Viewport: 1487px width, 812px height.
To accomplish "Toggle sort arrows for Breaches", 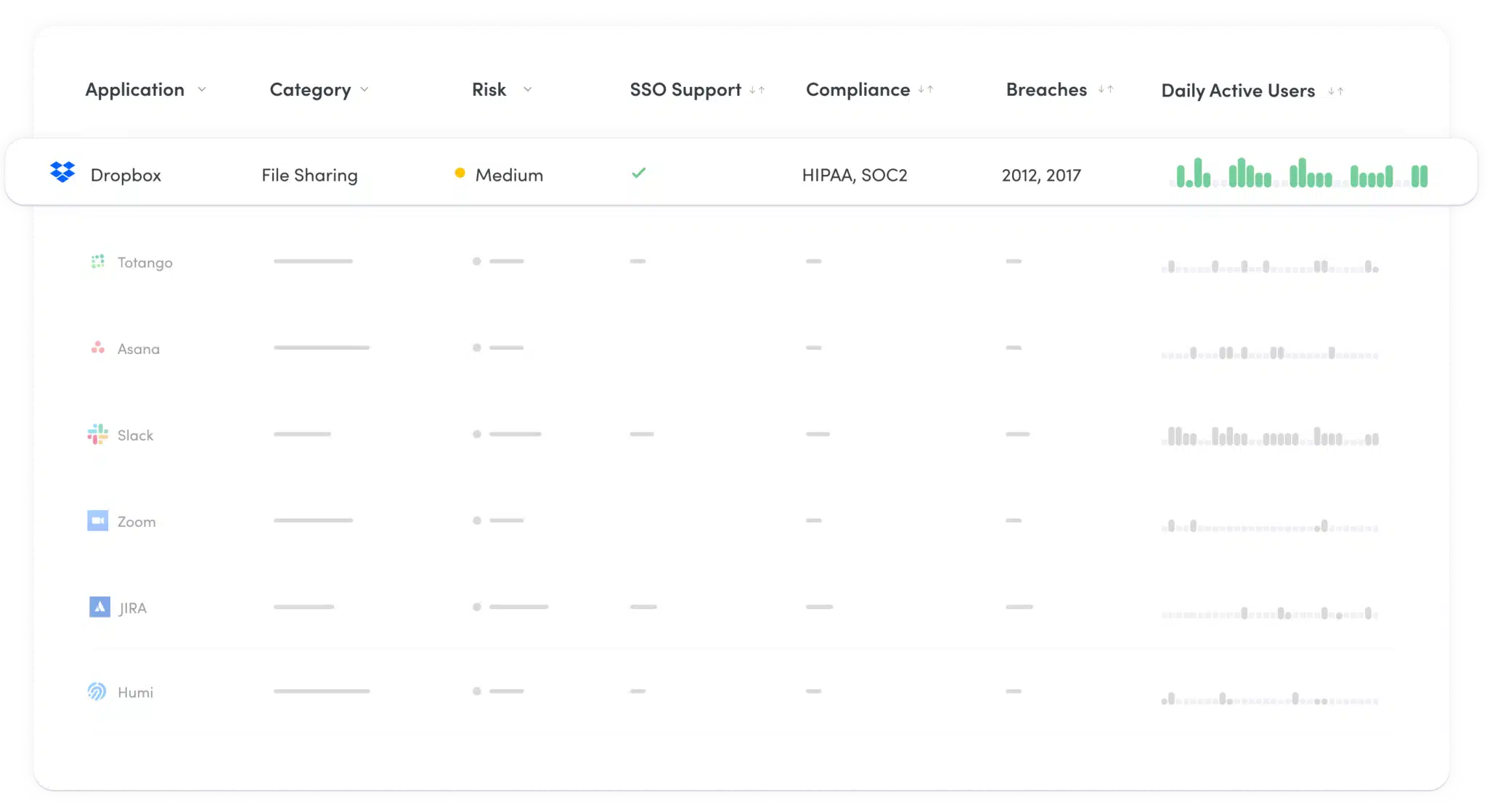I will pos(1106,90).
